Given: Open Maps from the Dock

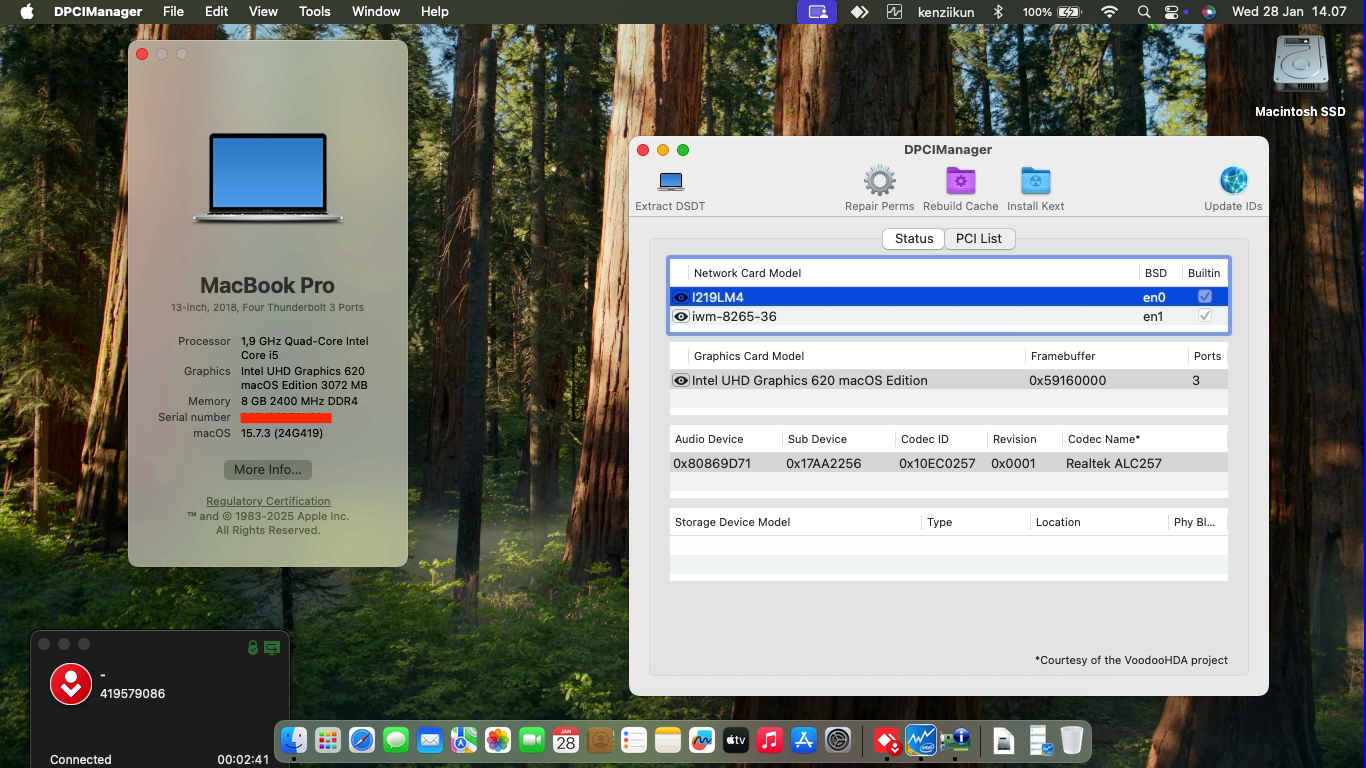Looking at the screenshot, I should [464, 740].
